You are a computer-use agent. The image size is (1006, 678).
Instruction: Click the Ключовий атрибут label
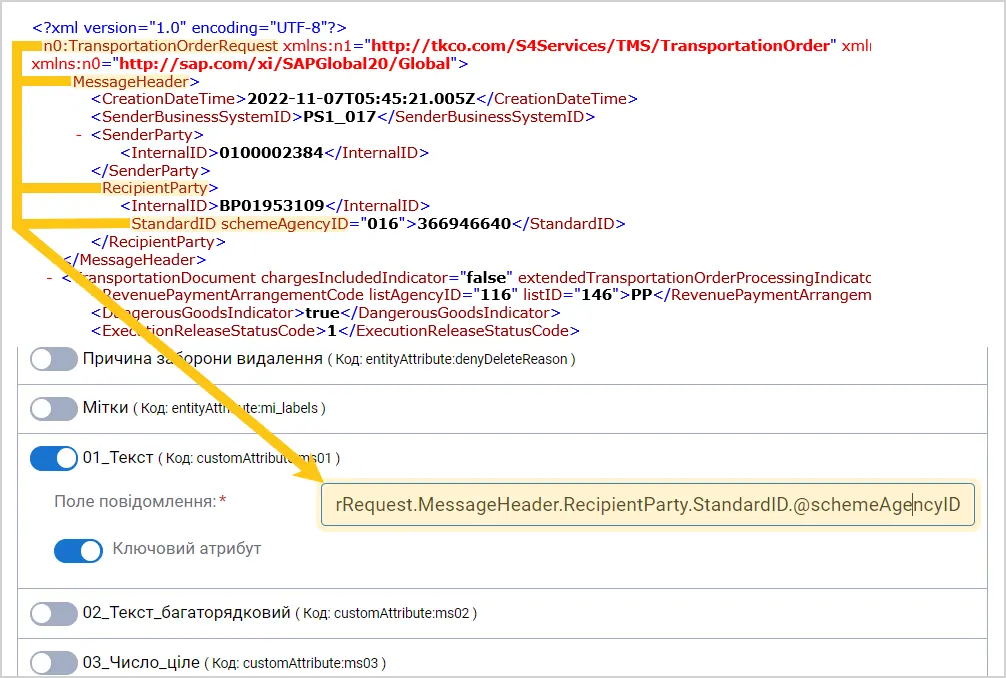[187, 549]
